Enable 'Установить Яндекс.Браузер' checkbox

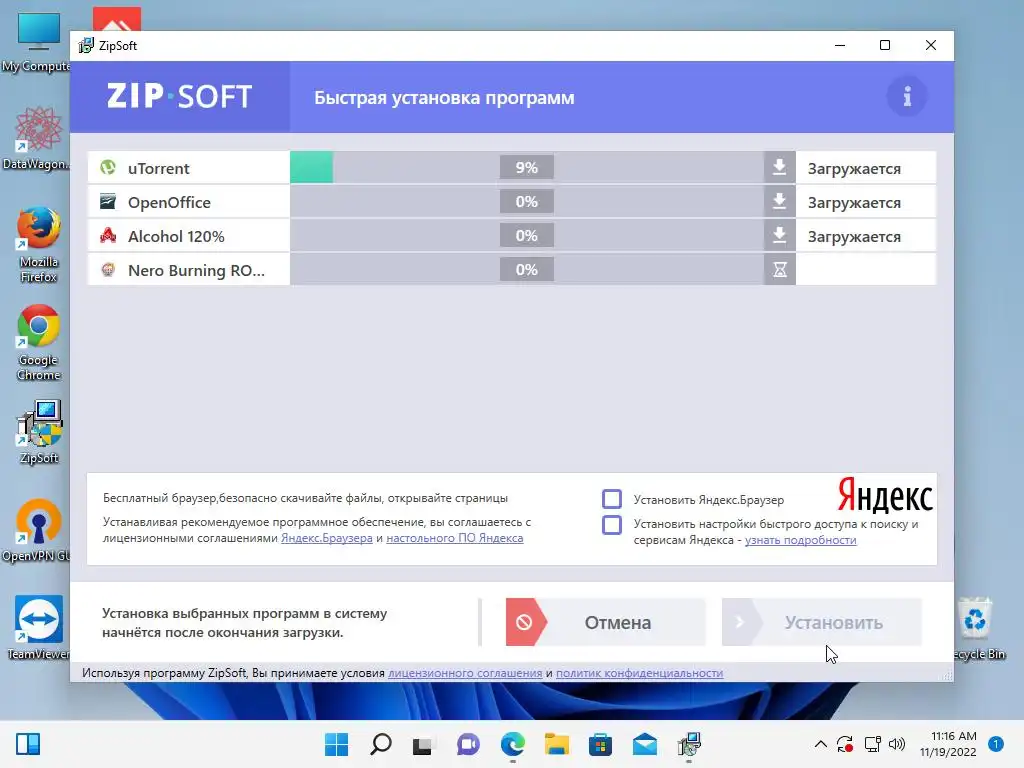[x=611, y=499]
